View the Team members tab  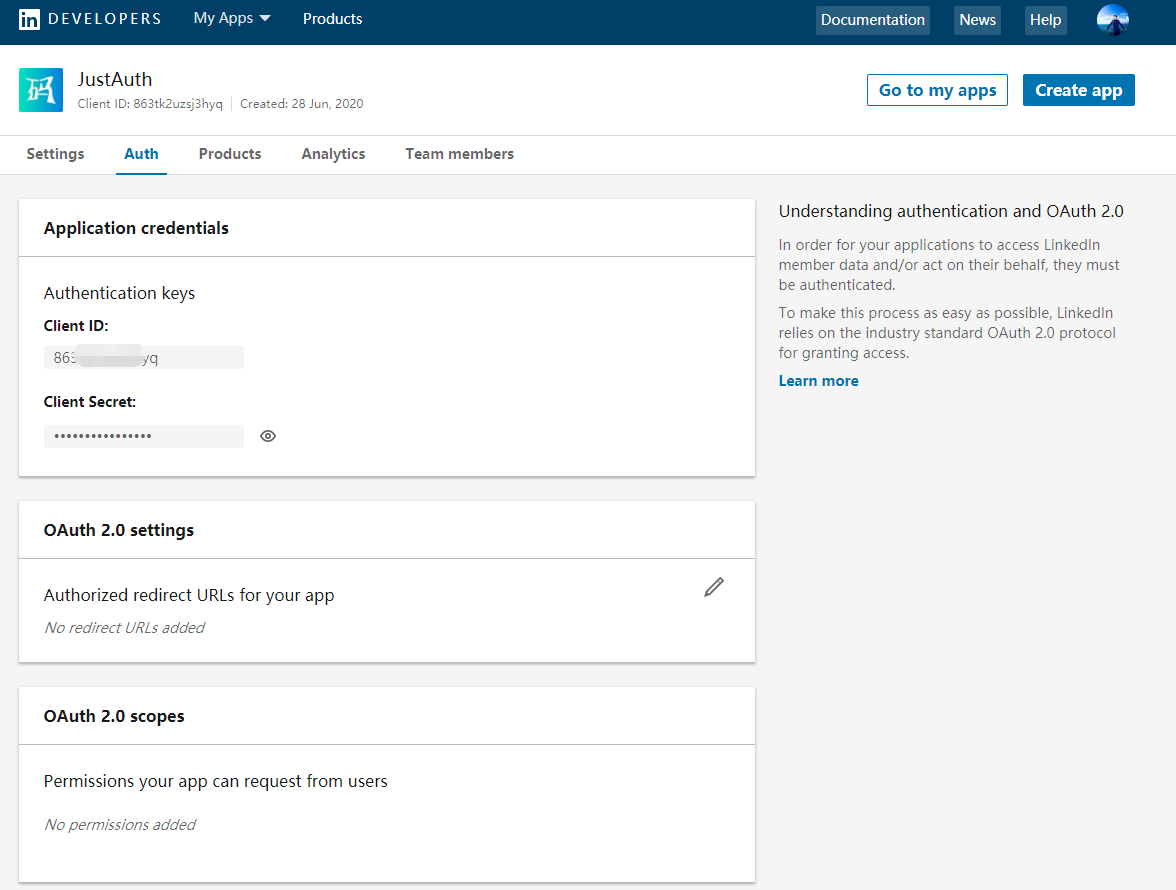click(x=460, y=154)
